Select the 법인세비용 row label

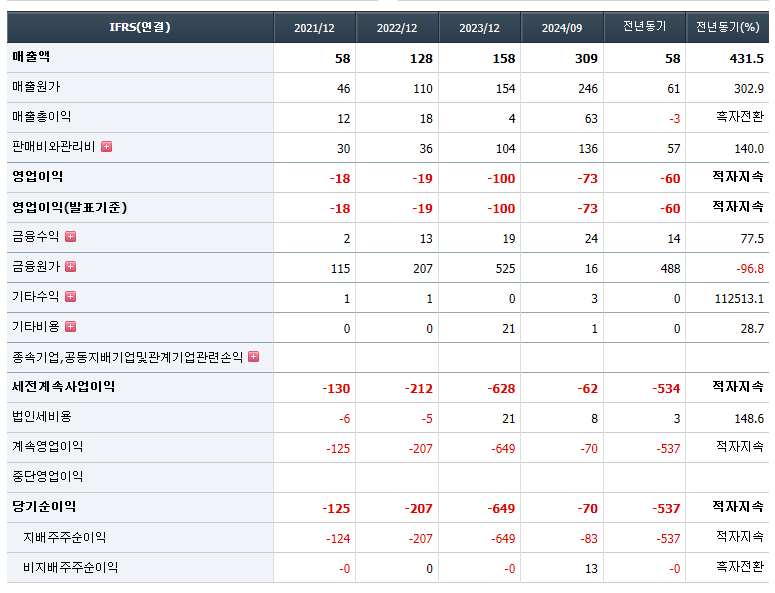(42, 417)
